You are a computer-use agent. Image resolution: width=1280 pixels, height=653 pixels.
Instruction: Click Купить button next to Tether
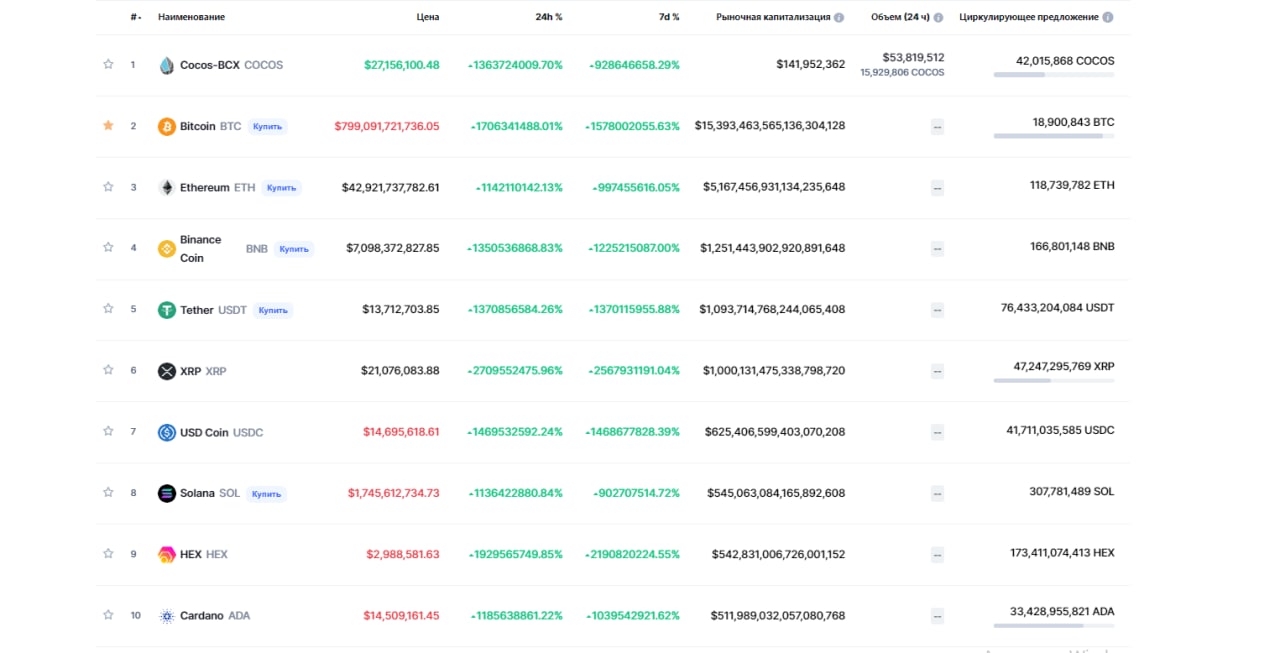[273, 310]
